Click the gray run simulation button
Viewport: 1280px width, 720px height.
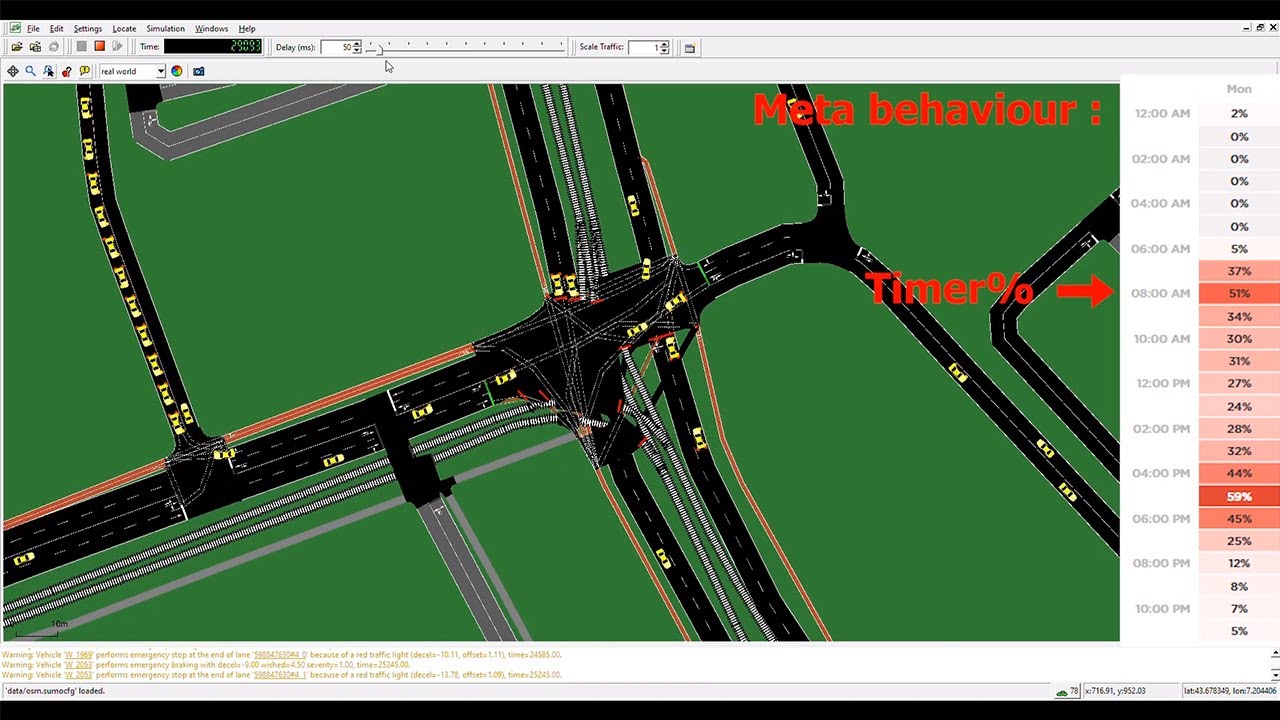[x=81, y=47]
